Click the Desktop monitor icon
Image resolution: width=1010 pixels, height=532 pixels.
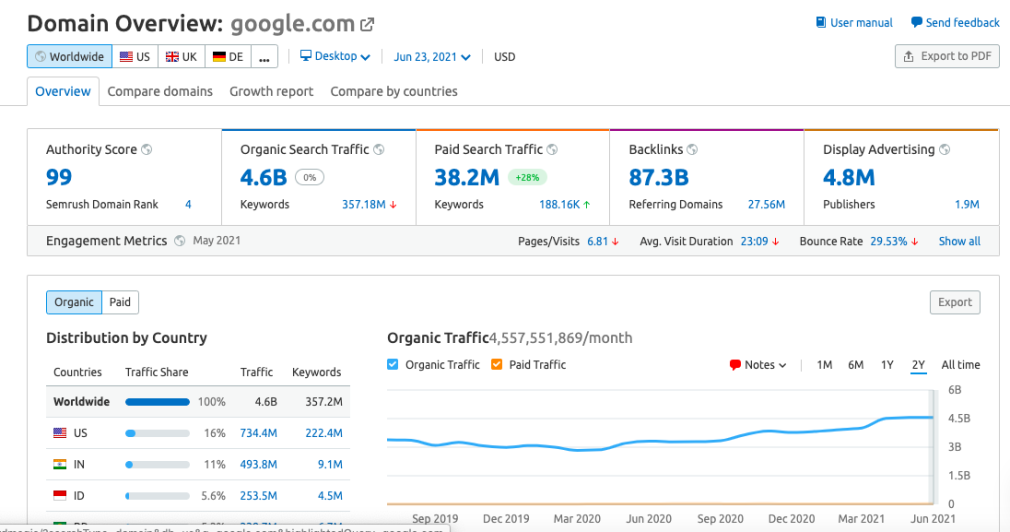click(306, 56)
